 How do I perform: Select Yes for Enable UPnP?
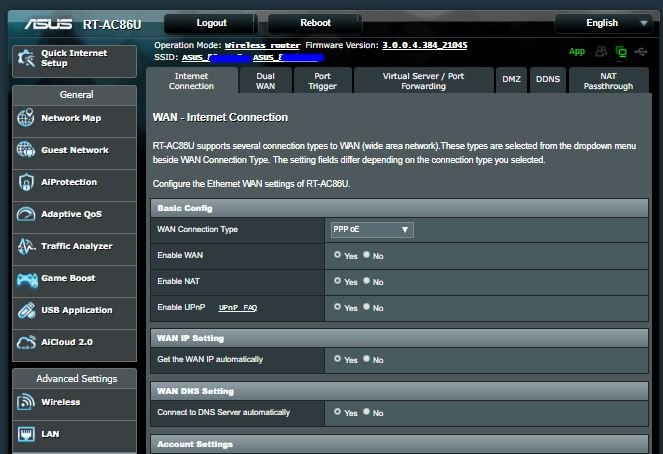337,307
